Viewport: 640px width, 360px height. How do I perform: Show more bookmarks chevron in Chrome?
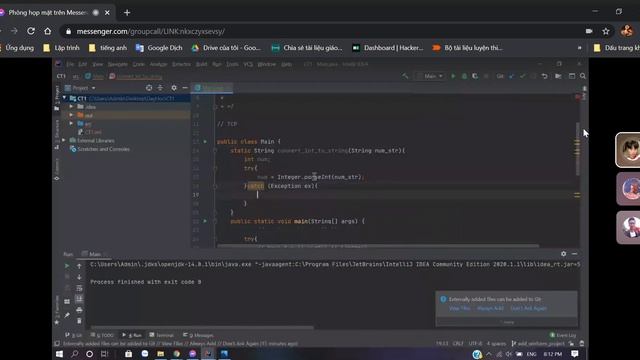(580, 48)
